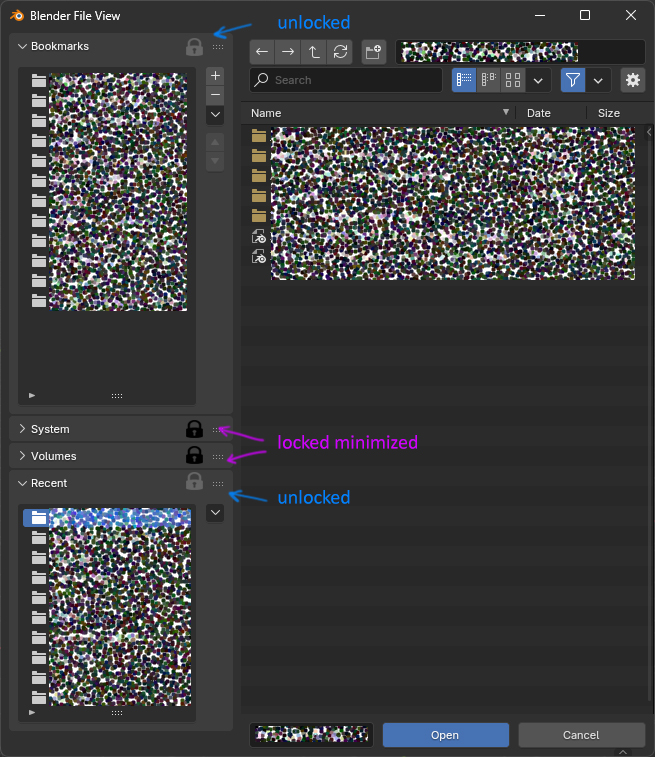The width and height of the screenshot is (655, 757).
Task: Toggle the Volumes panel pin lock
Action: pos(195,455)
